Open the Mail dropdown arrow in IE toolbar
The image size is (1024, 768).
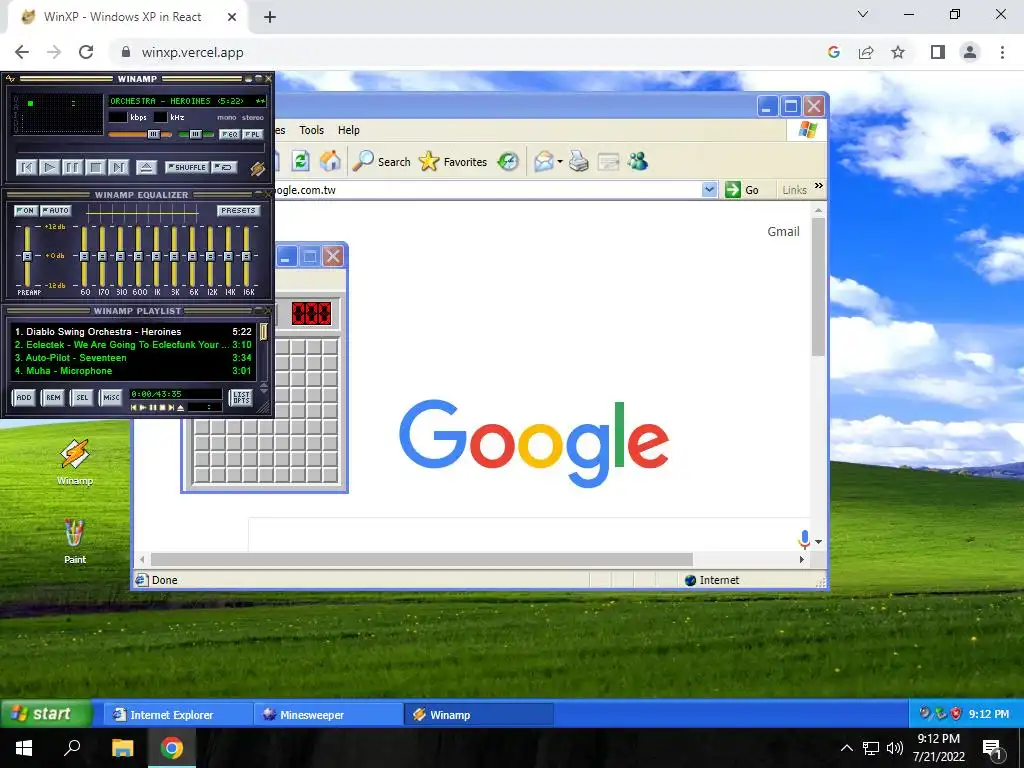[x=560, y=162]
